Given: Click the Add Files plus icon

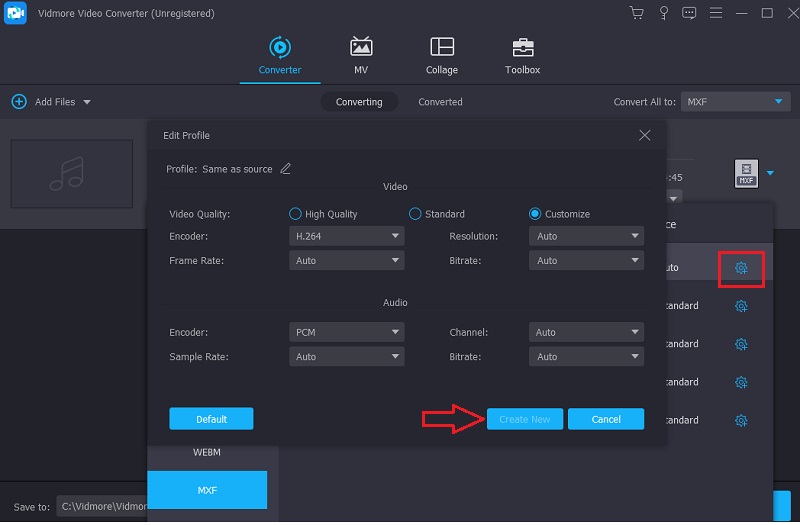Looking at the screenshot, I should (x=19, y=102).
